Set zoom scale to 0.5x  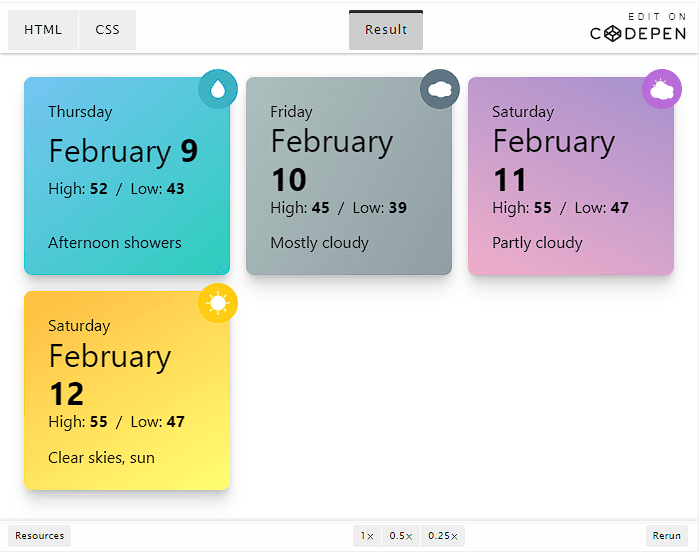coord(400,536)
